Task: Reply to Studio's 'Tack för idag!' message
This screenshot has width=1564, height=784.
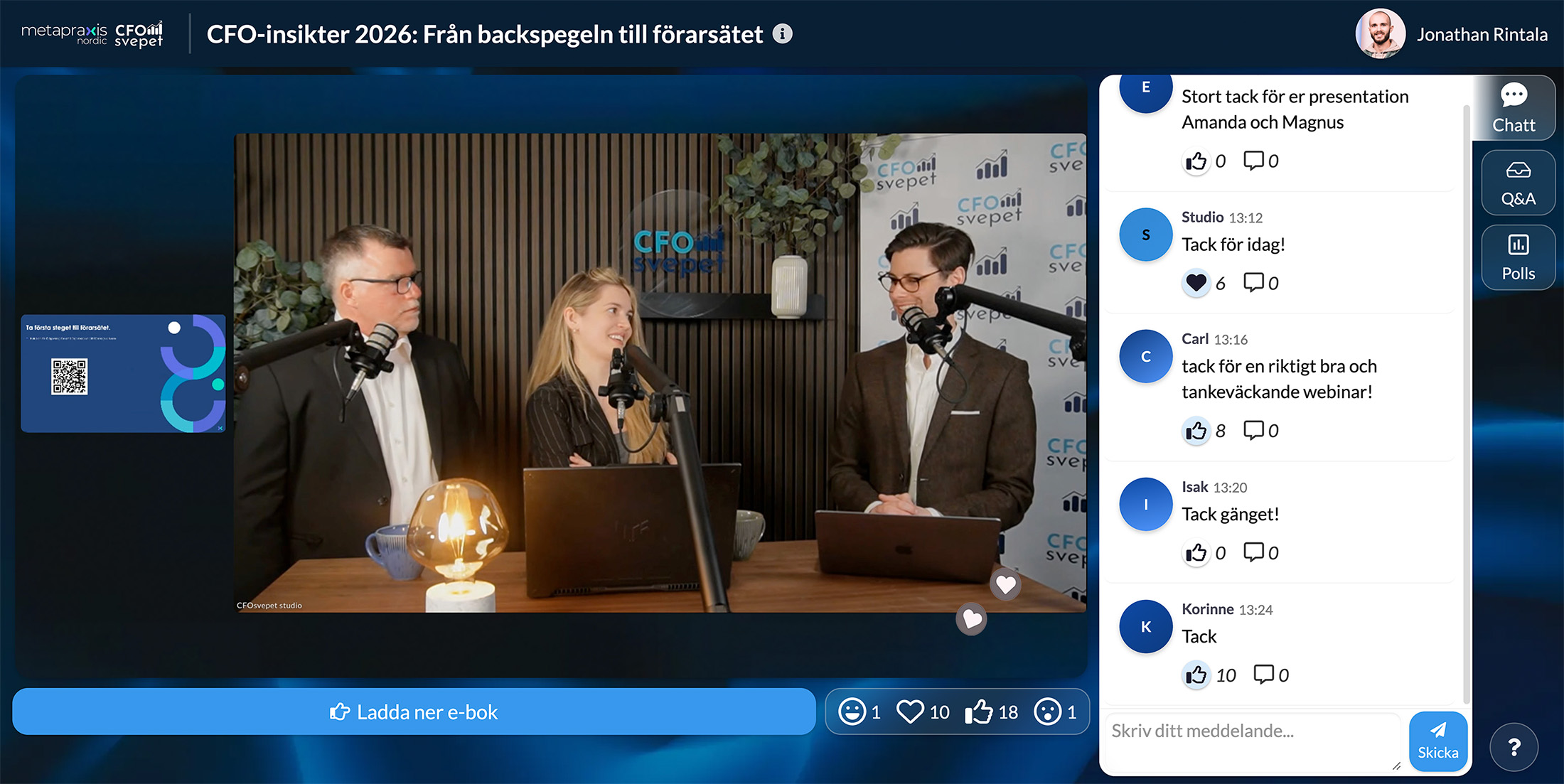Action: pos(1253,282)
